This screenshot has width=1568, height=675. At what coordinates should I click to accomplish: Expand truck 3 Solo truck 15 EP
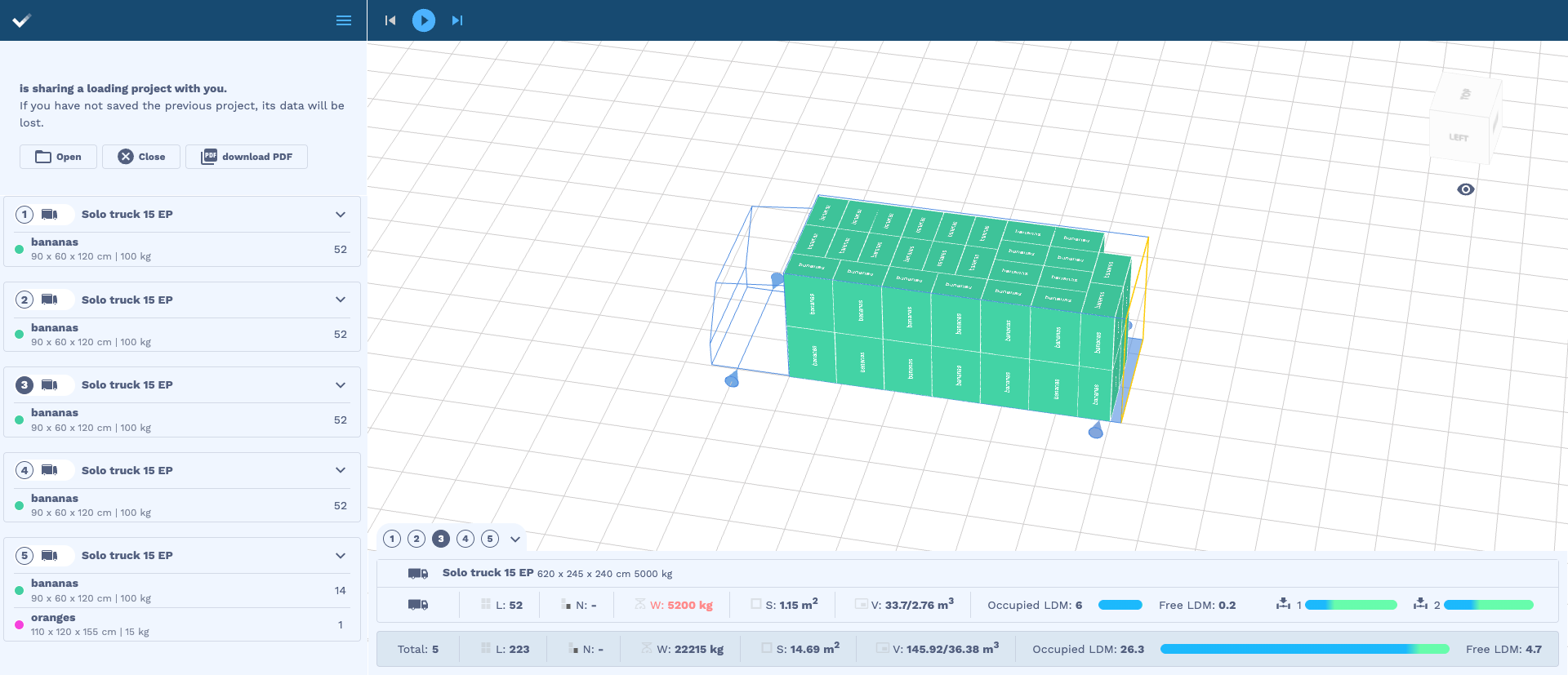coord(341,385)
